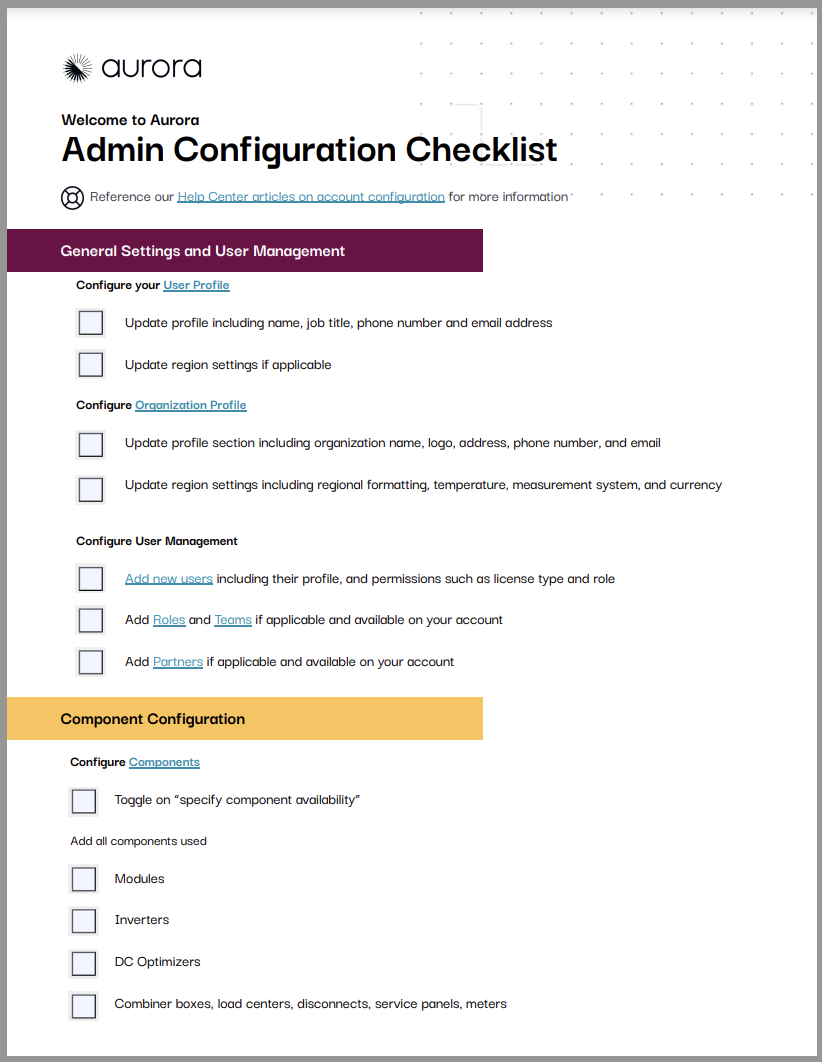
Task: Check the Inverters checkbox
Action: [x=84, y=921]
